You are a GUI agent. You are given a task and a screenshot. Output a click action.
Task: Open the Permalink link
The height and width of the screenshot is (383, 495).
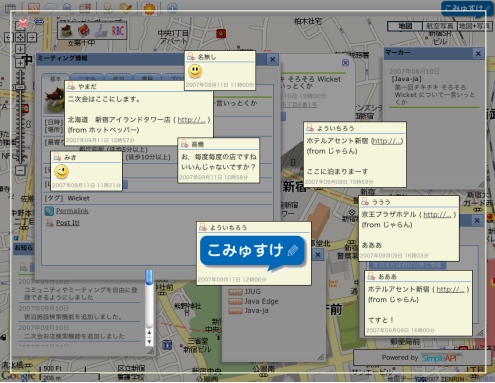click(x=72, y=211)
